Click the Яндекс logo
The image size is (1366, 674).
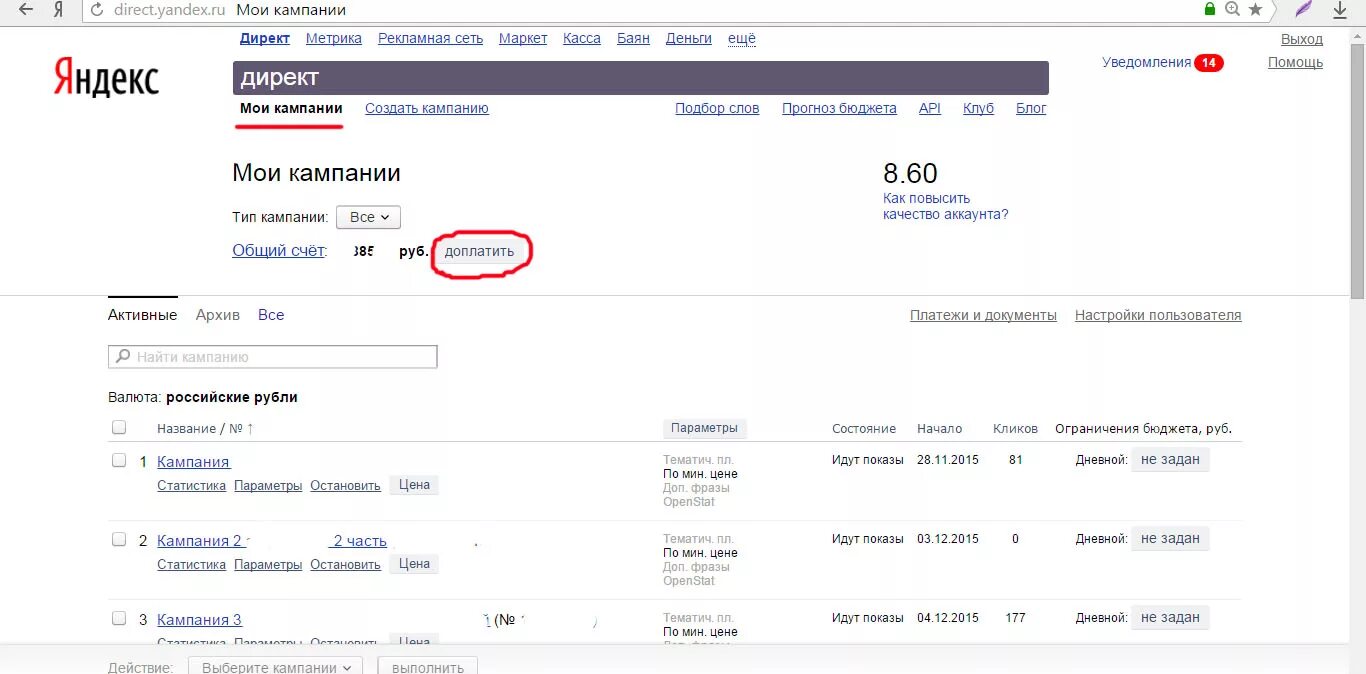106,77
